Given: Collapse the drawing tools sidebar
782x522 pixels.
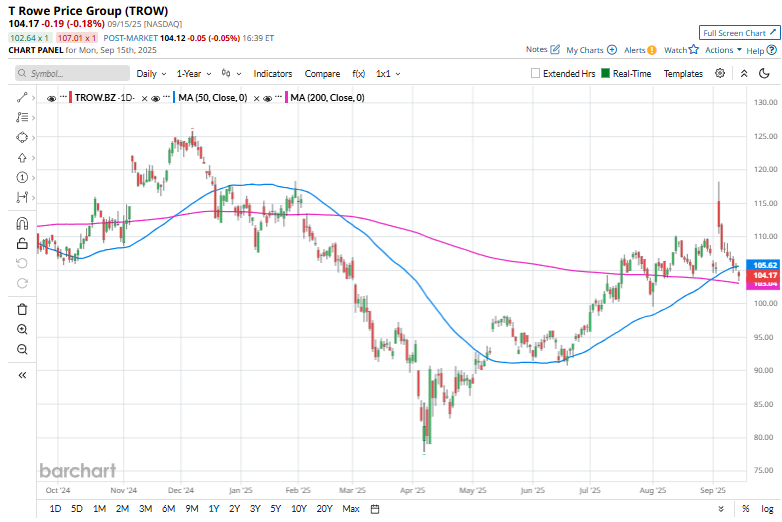Looking at the screenshot, I should 22,375.
